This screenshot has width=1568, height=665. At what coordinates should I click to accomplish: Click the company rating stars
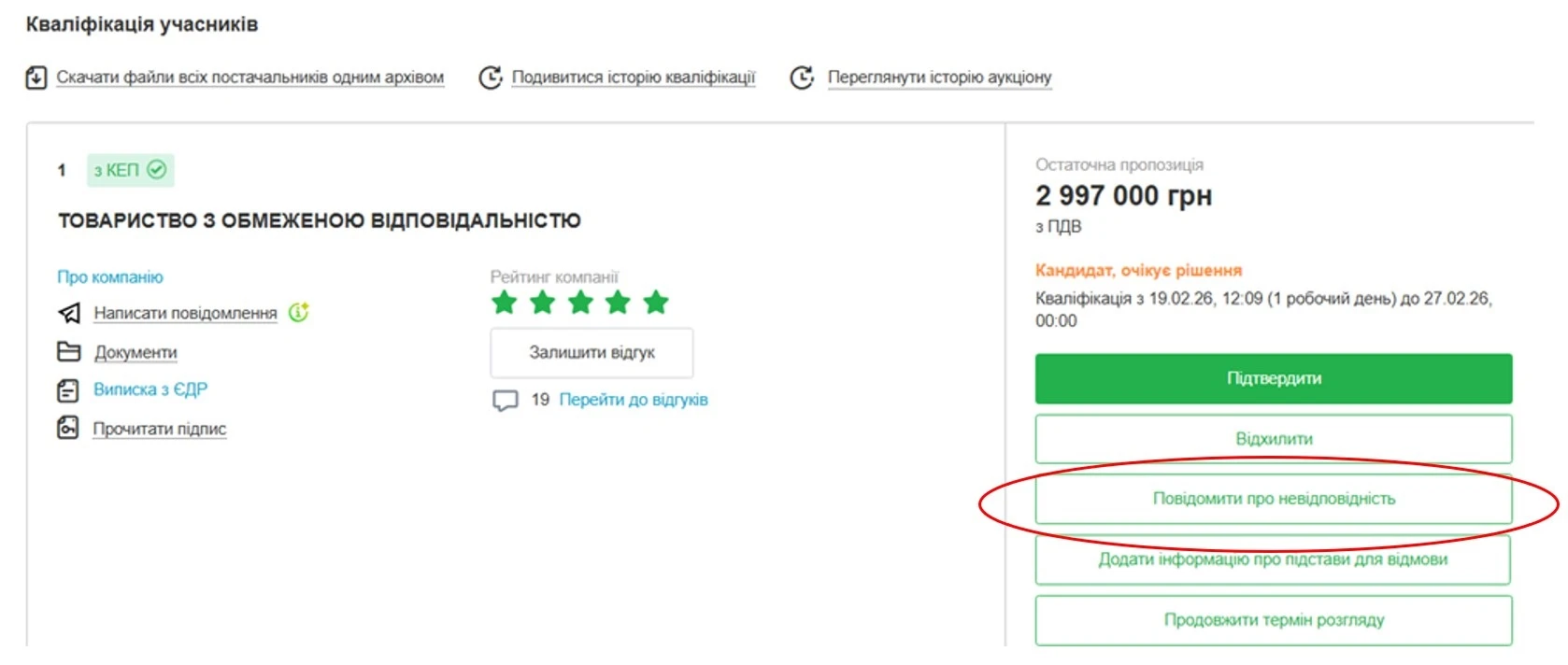(x=580, y=303)
